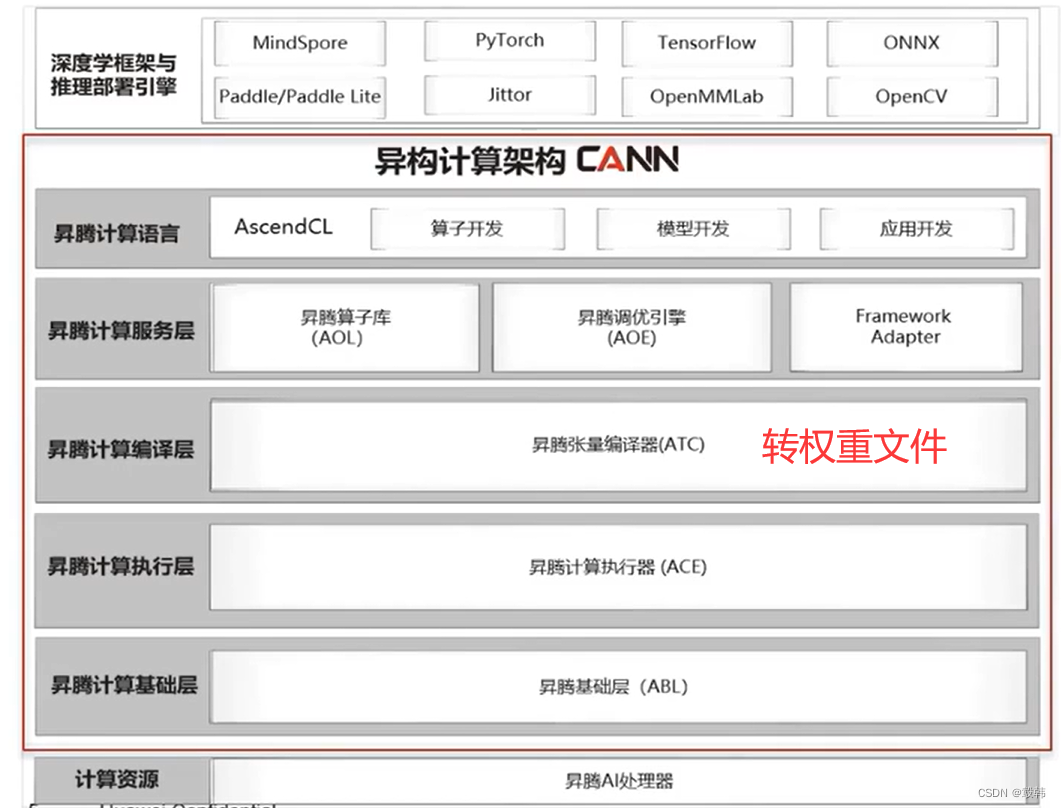
Task: Select the OpenCV box
Action: pos(911,97)
